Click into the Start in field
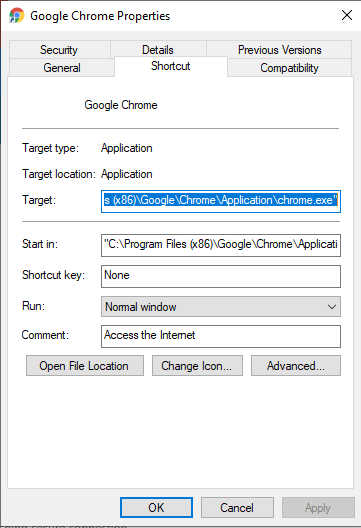 point(221,245)
